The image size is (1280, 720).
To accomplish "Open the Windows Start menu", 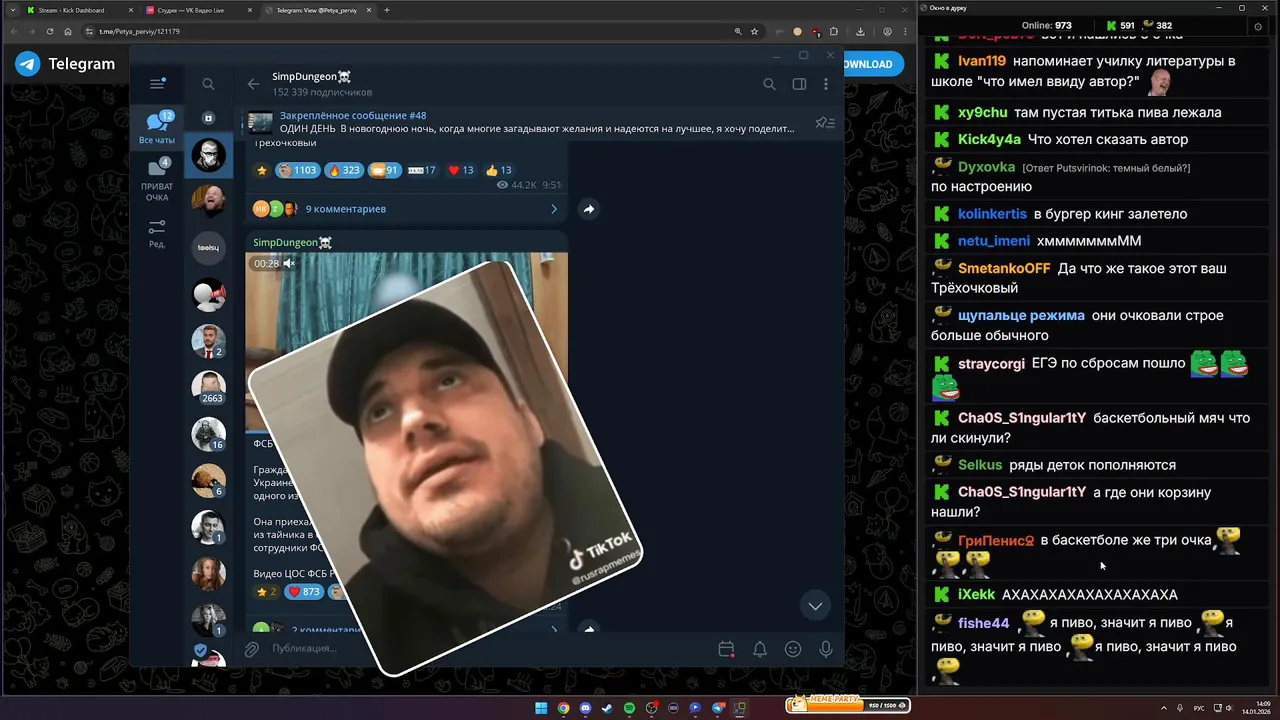I will [541, 708].
